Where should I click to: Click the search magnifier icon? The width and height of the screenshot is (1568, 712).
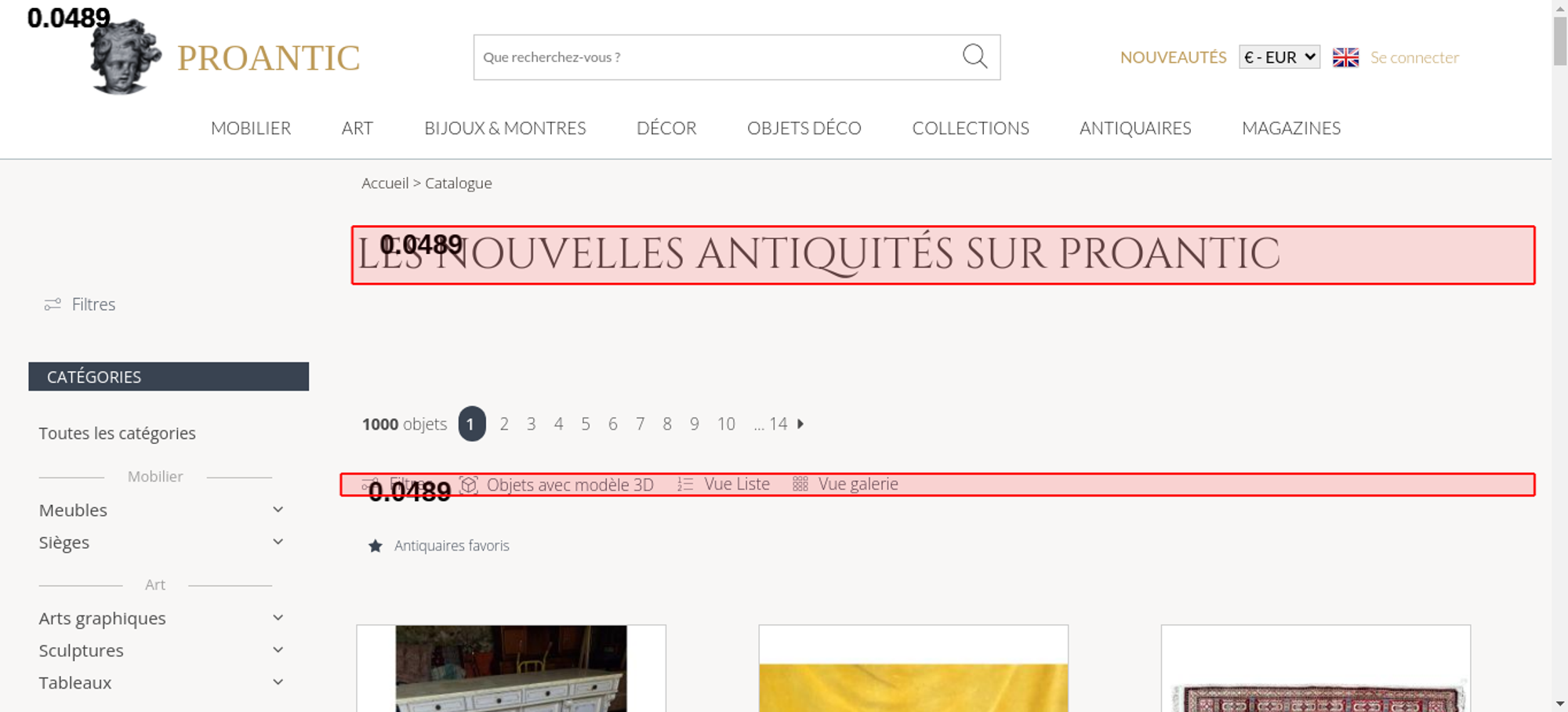pos(975,56)
